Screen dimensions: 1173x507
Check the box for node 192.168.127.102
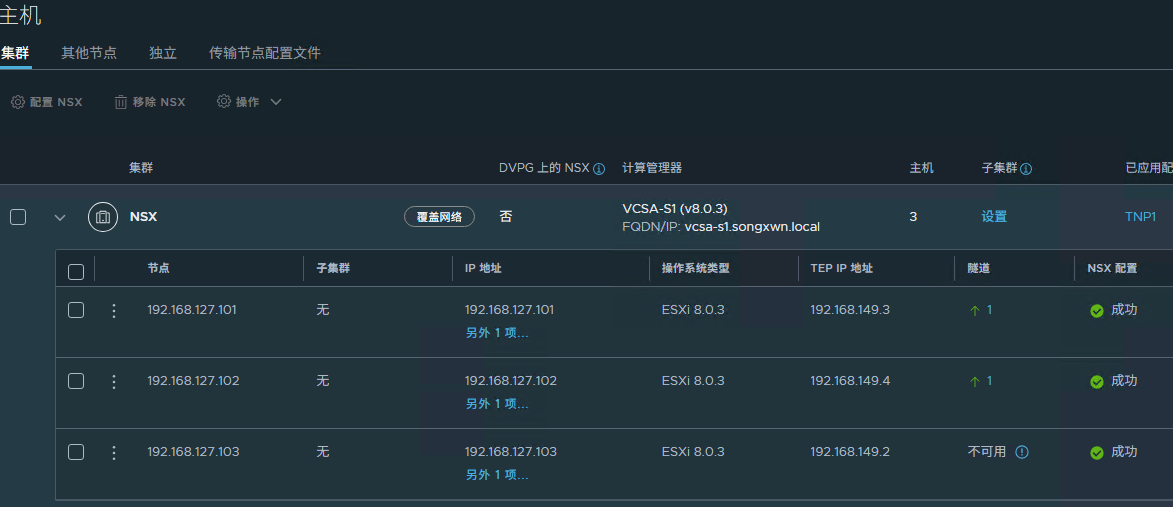(76, 381)
